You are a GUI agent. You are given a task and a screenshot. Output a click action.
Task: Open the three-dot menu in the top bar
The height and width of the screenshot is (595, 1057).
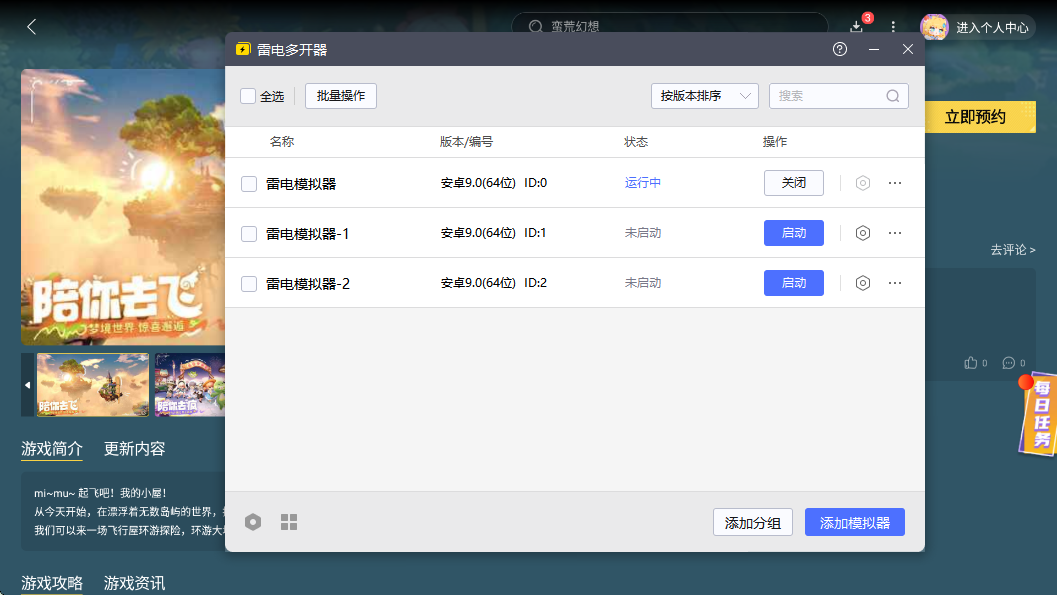[x=893, y=26]
